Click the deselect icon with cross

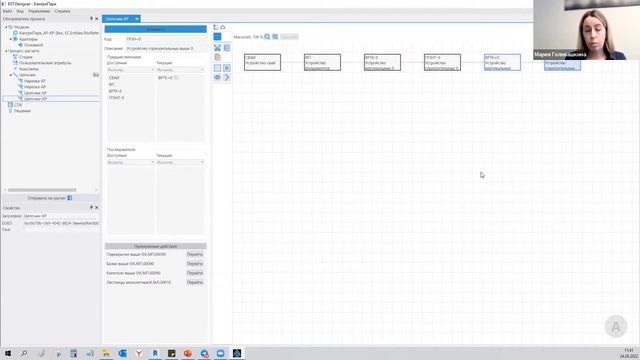click(x=227, y=68)
